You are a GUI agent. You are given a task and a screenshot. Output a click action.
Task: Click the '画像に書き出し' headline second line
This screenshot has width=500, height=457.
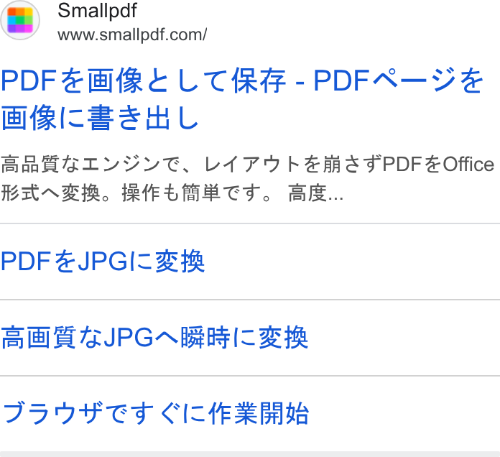point(100,118)
